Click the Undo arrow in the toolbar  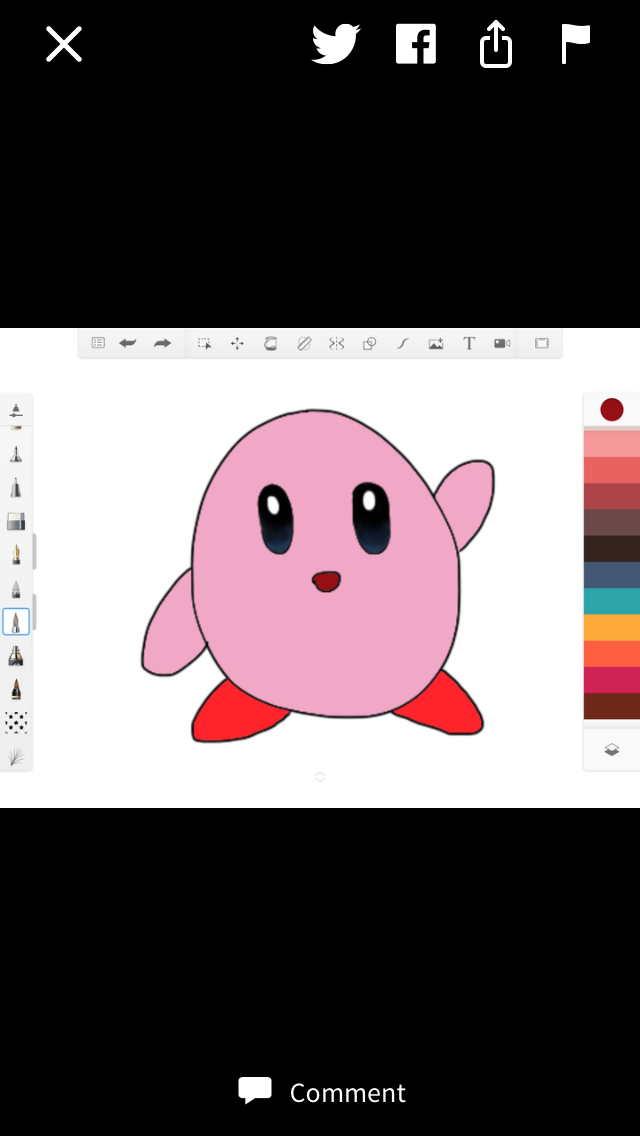(128, 343)
